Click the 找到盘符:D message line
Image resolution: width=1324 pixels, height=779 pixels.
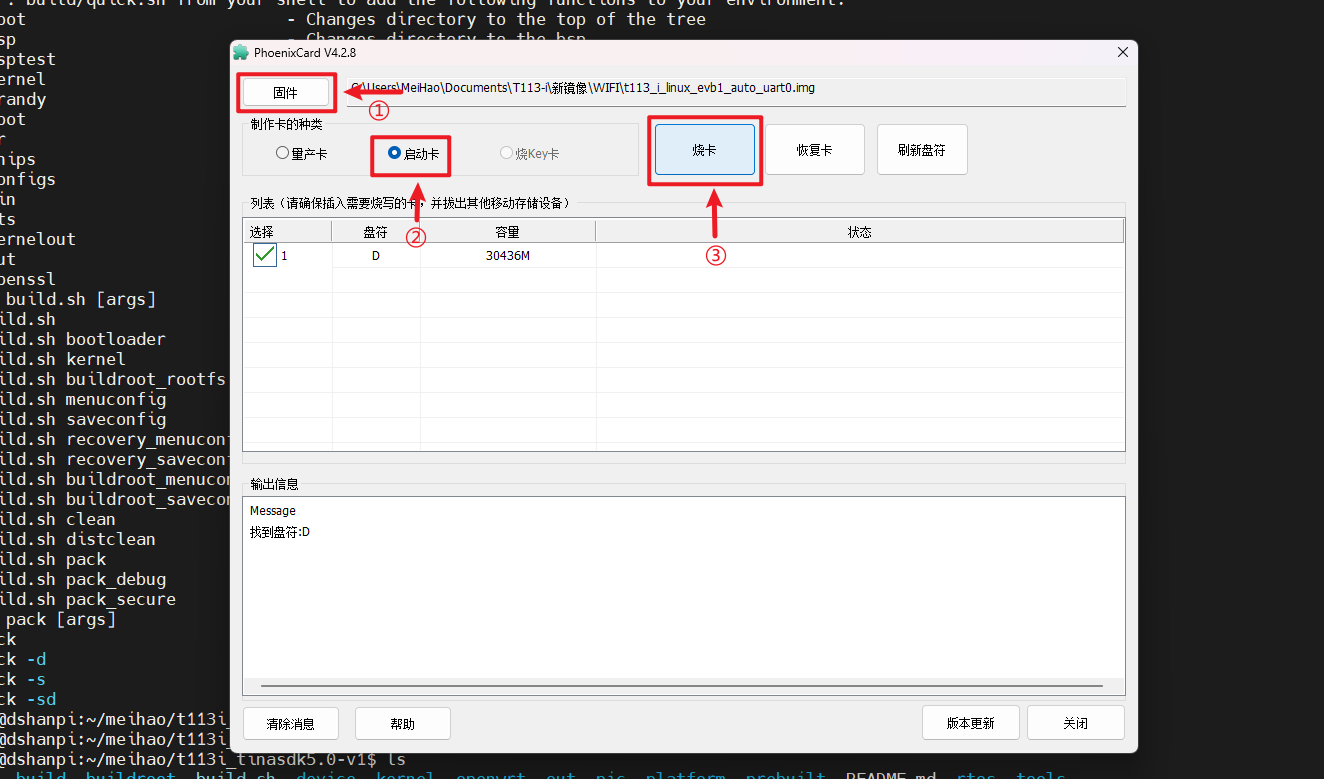[280, 532]
